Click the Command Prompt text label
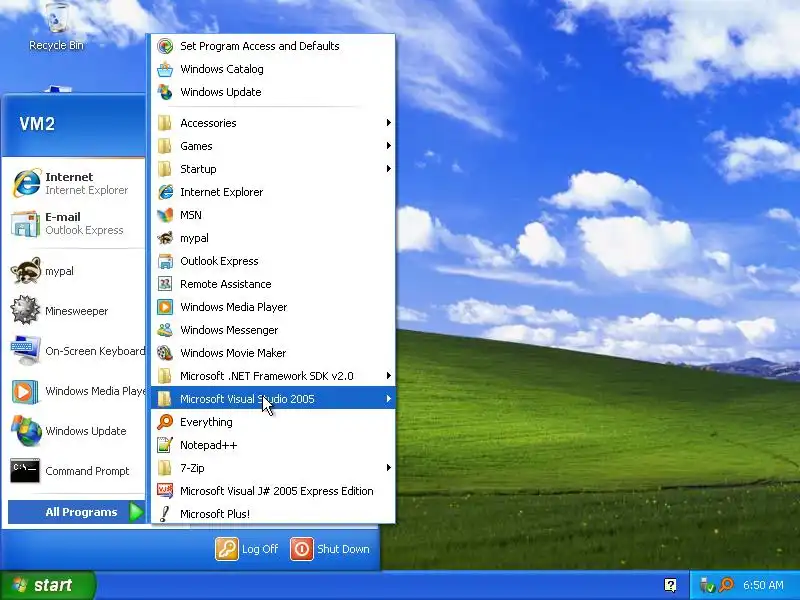Screen dimensions: 800x600 (87, 471)
